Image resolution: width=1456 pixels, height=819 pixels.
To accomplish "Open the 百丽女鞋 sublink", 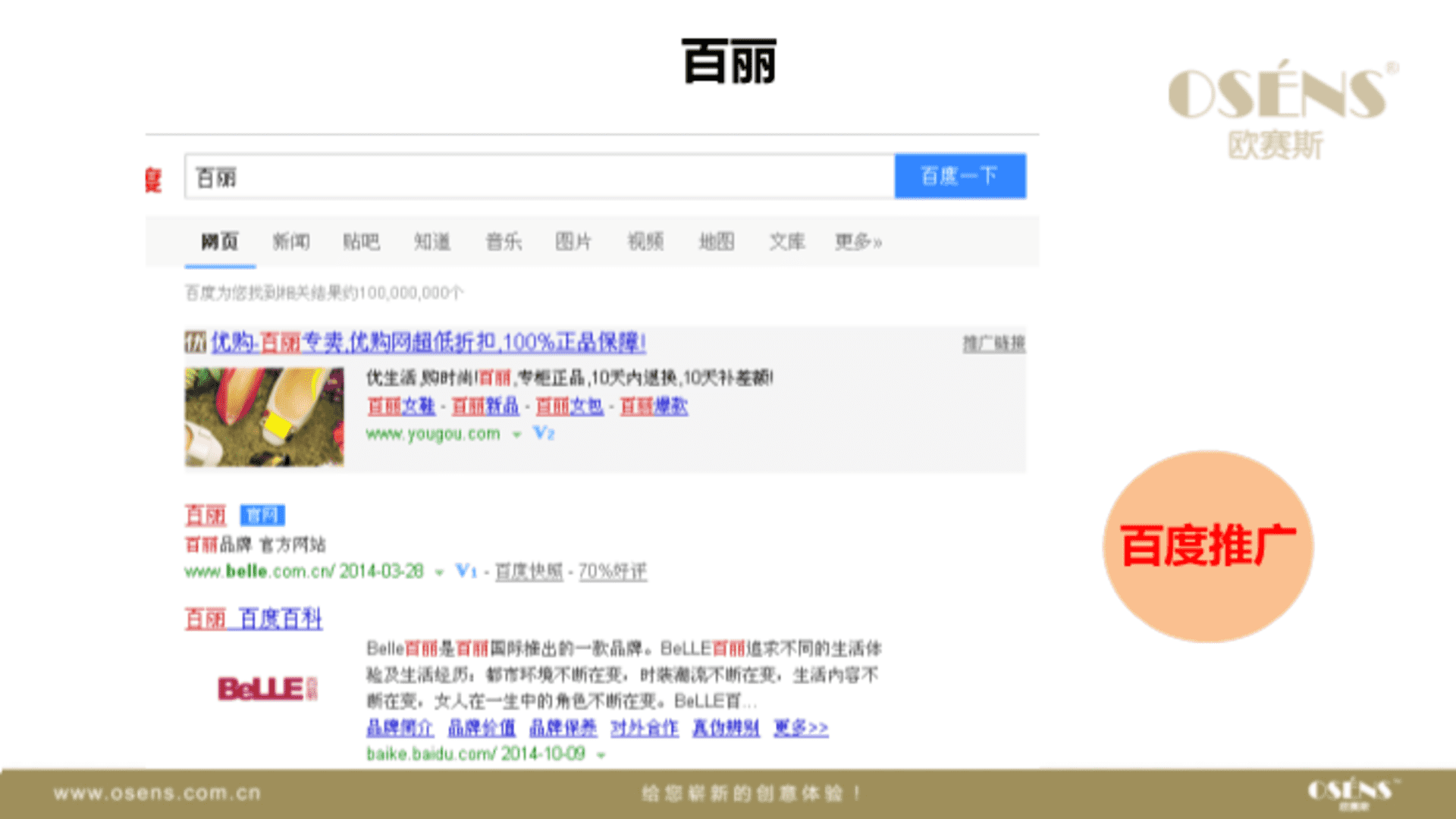I will point(401,406).
